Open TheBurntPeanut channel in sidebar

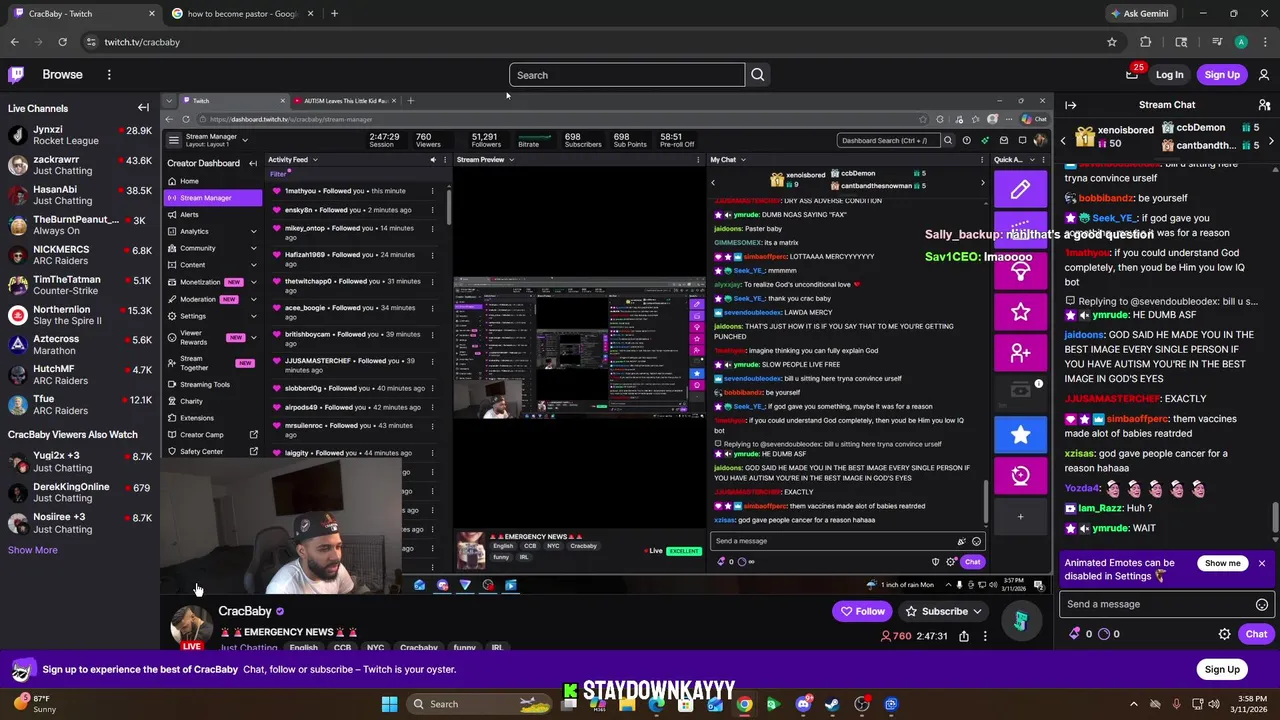click(80, 225)
